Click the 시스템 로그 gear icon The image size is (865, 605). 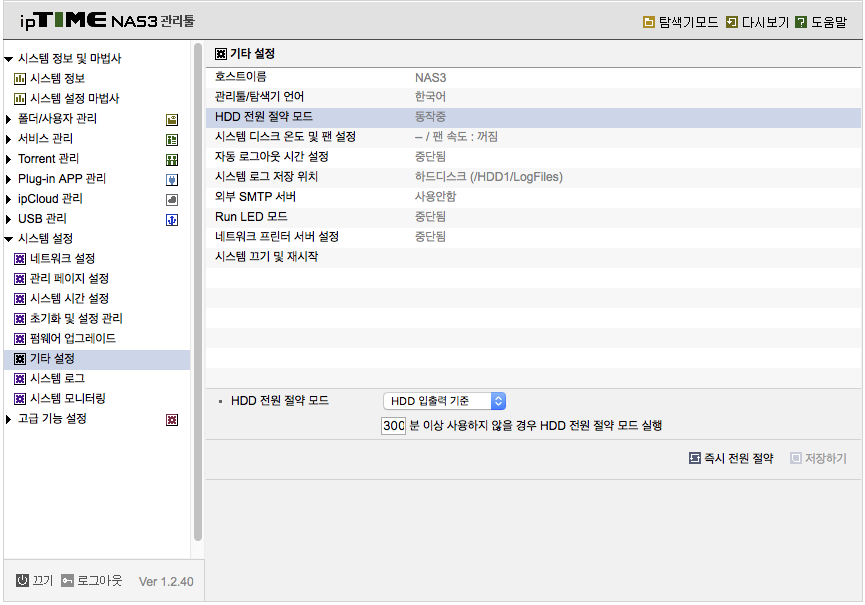(20, 379)
